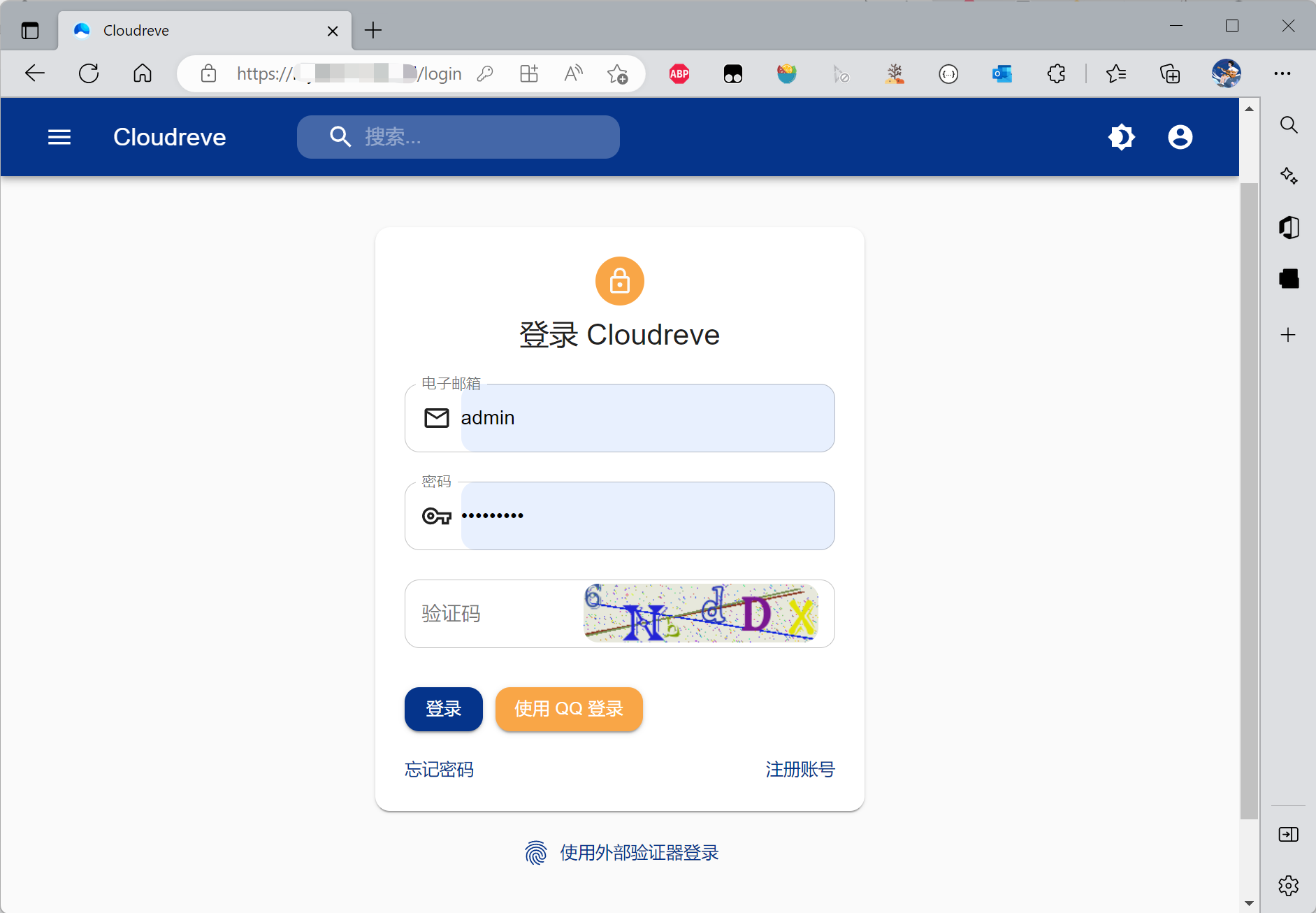Click the page vertical scrollbar thumb

click(1249, 500)
